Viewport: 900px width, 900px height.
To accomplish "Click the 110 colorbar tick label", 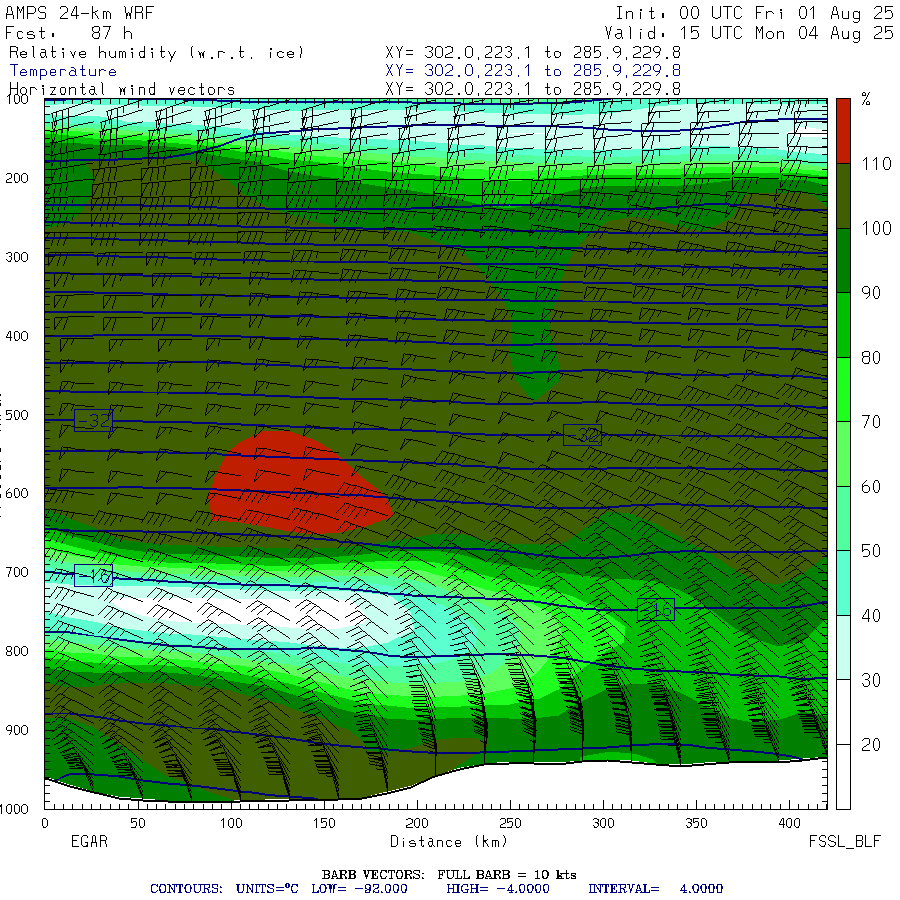I will [x=876, y=164].
